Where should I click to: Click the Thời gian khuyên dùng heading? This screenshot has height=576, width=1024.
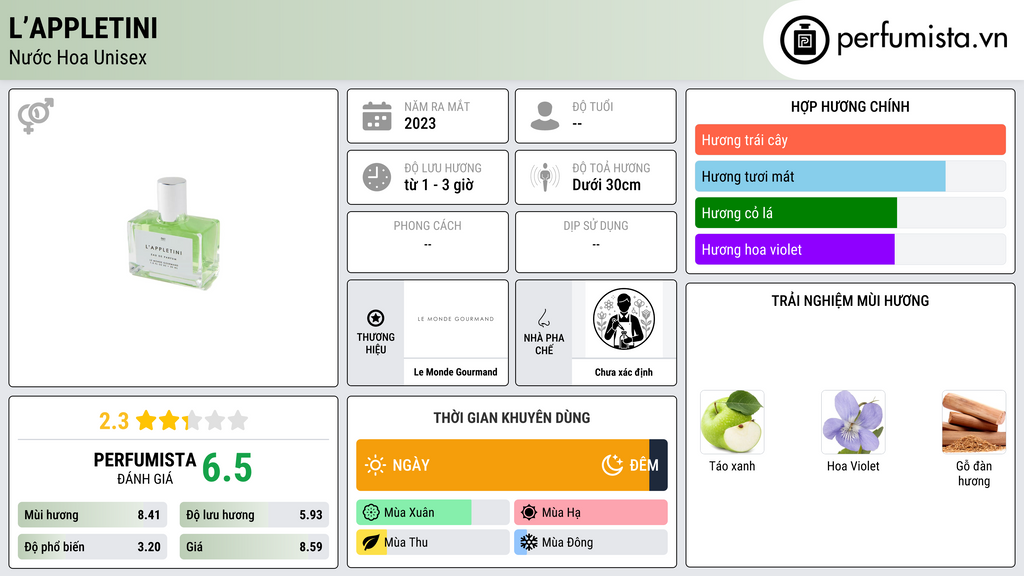(x=512, y=418)
